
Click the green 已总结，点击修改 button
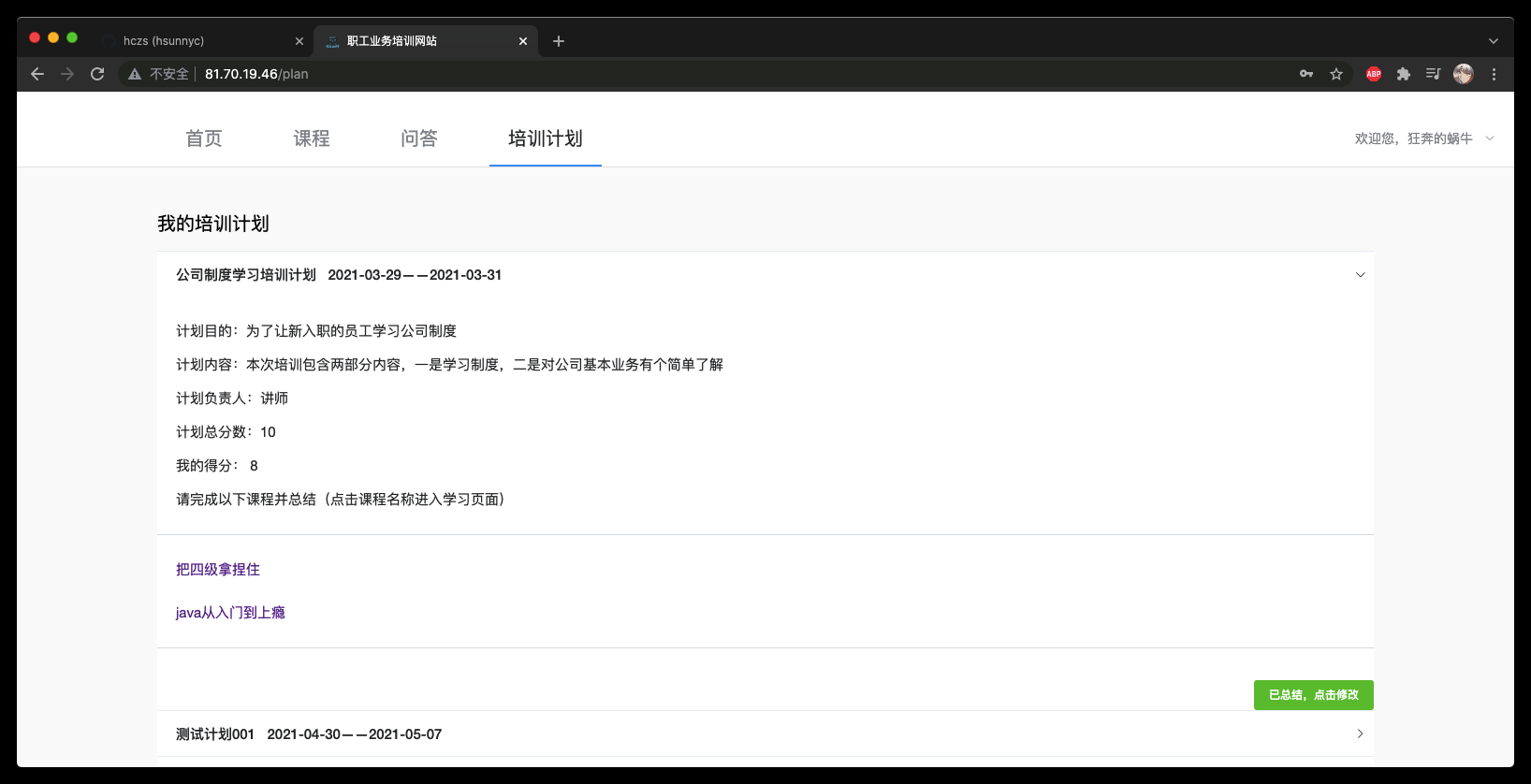1313,695
